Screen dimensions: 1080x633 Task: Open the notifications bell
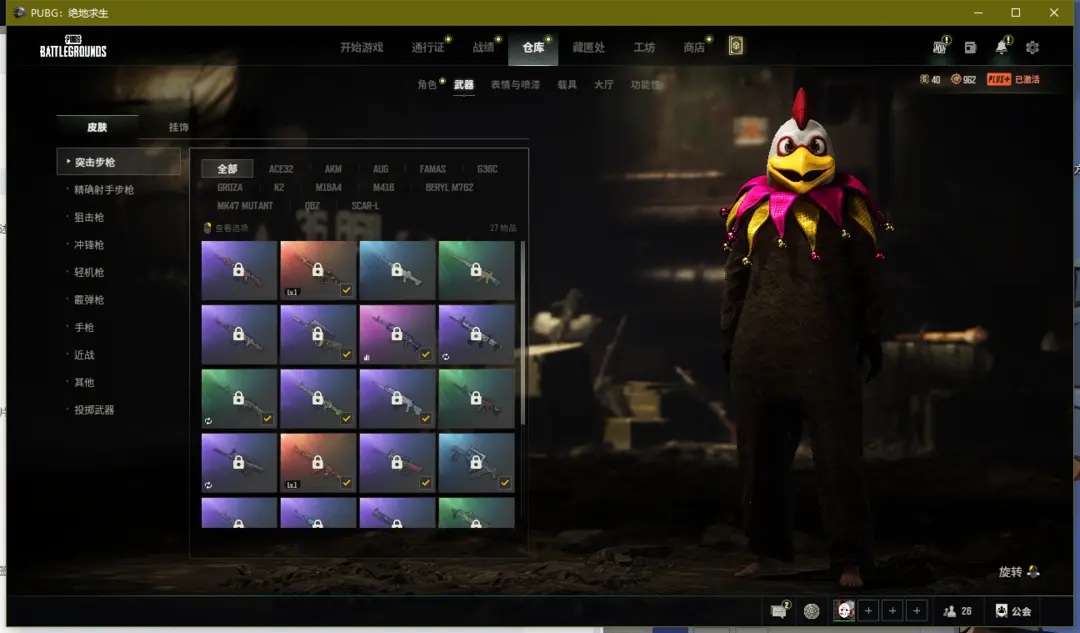(x=1001, y=47)
